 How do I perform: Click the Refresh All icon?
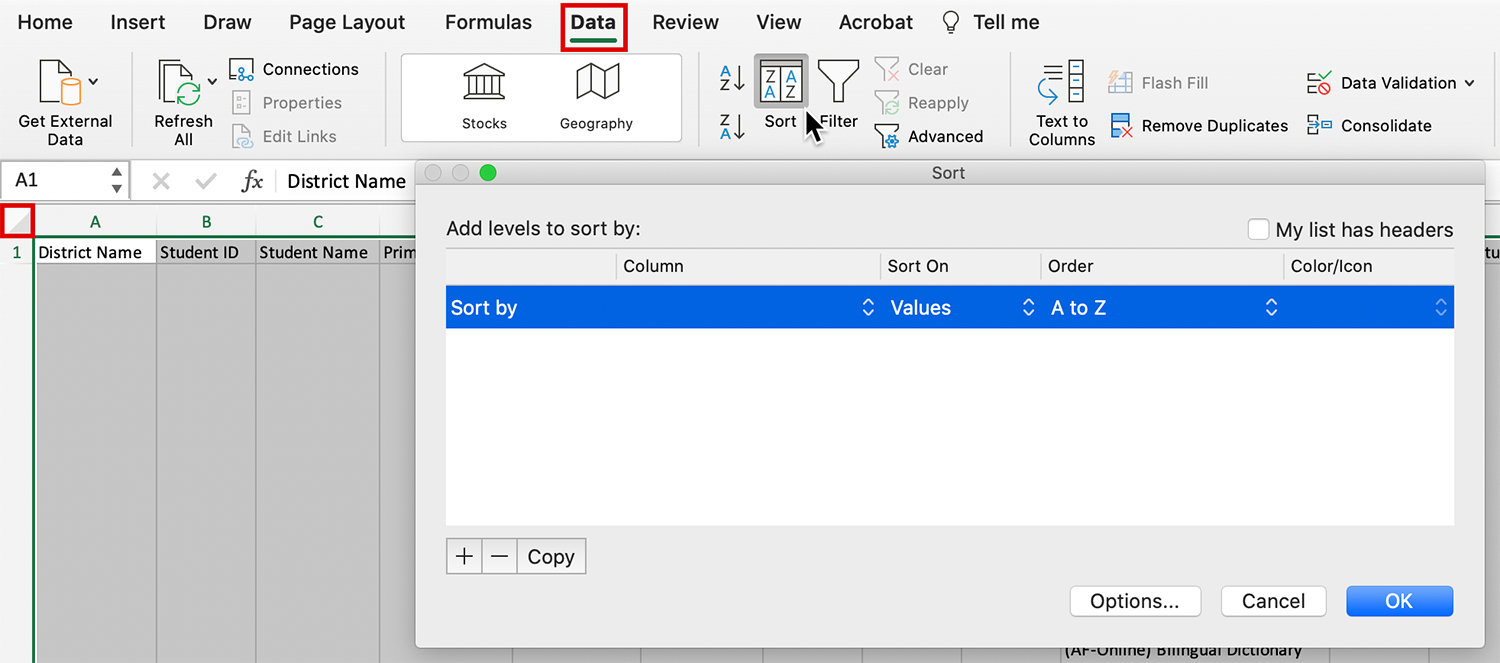[x=181, y=84]
